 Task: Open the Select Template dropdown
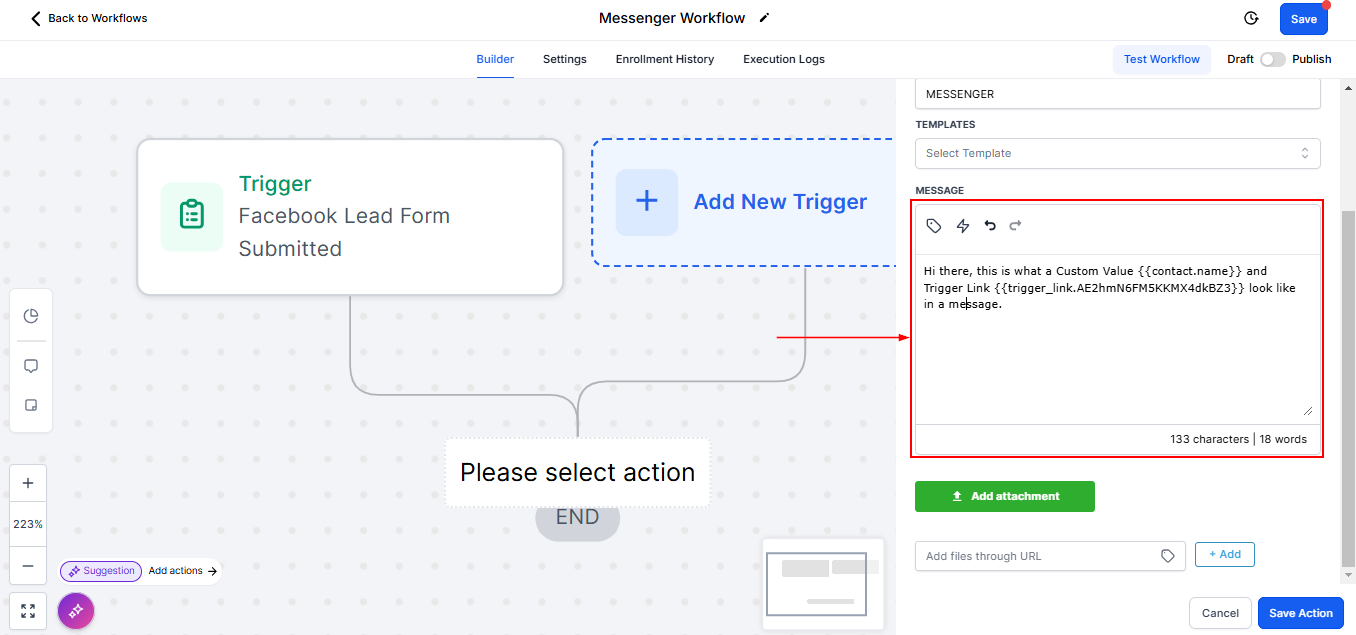click(1117, 153)
